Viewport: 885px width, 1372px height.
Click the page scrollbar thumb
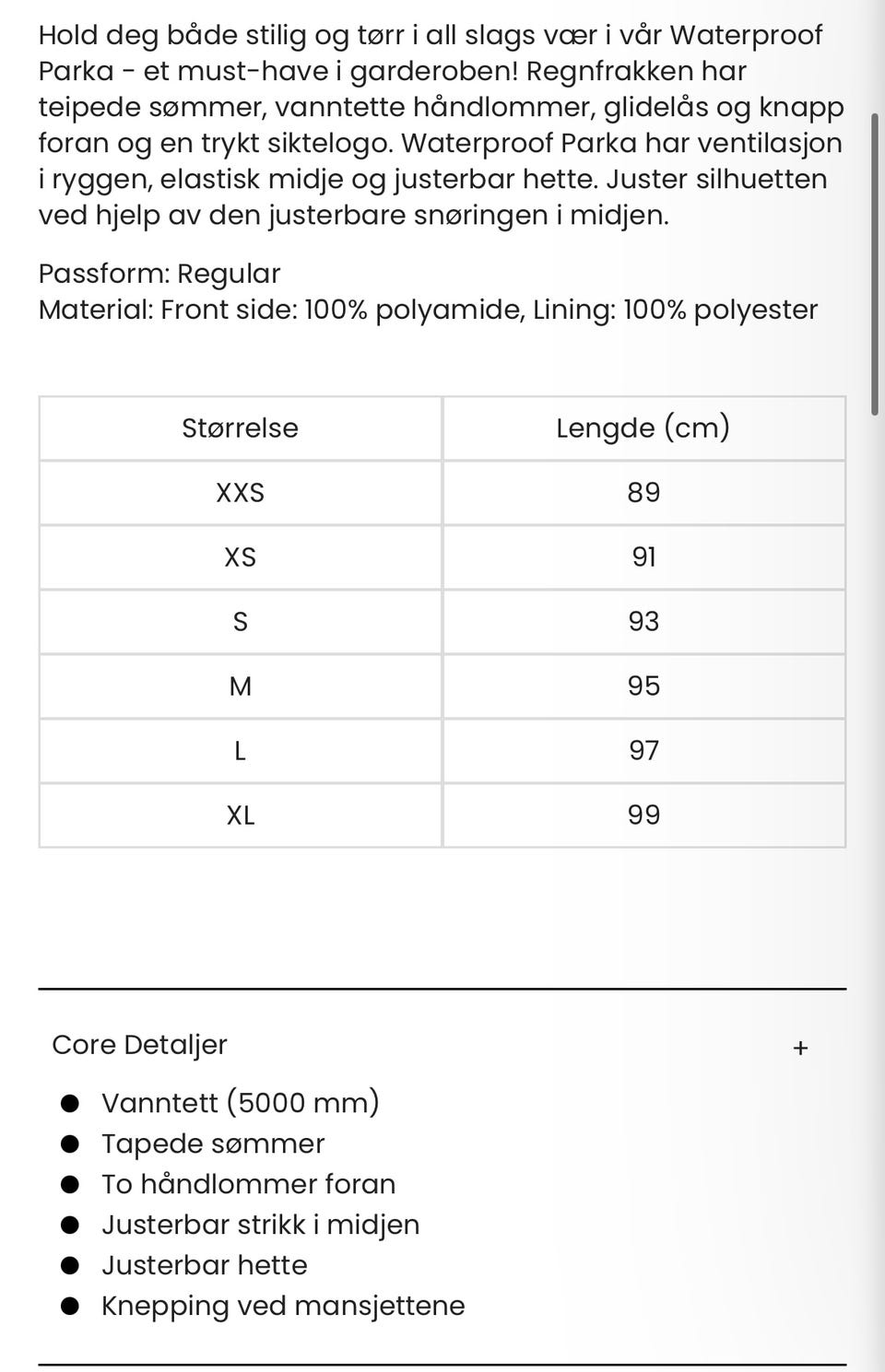[875, 264]
